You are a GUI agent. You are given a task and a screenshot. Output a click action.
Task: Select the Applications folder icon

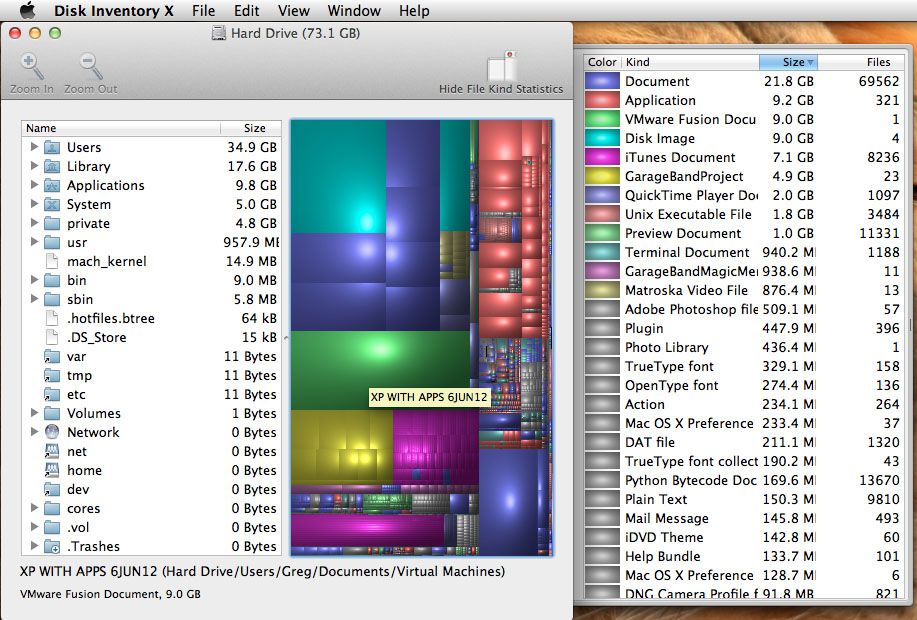[x=52, y=185]
